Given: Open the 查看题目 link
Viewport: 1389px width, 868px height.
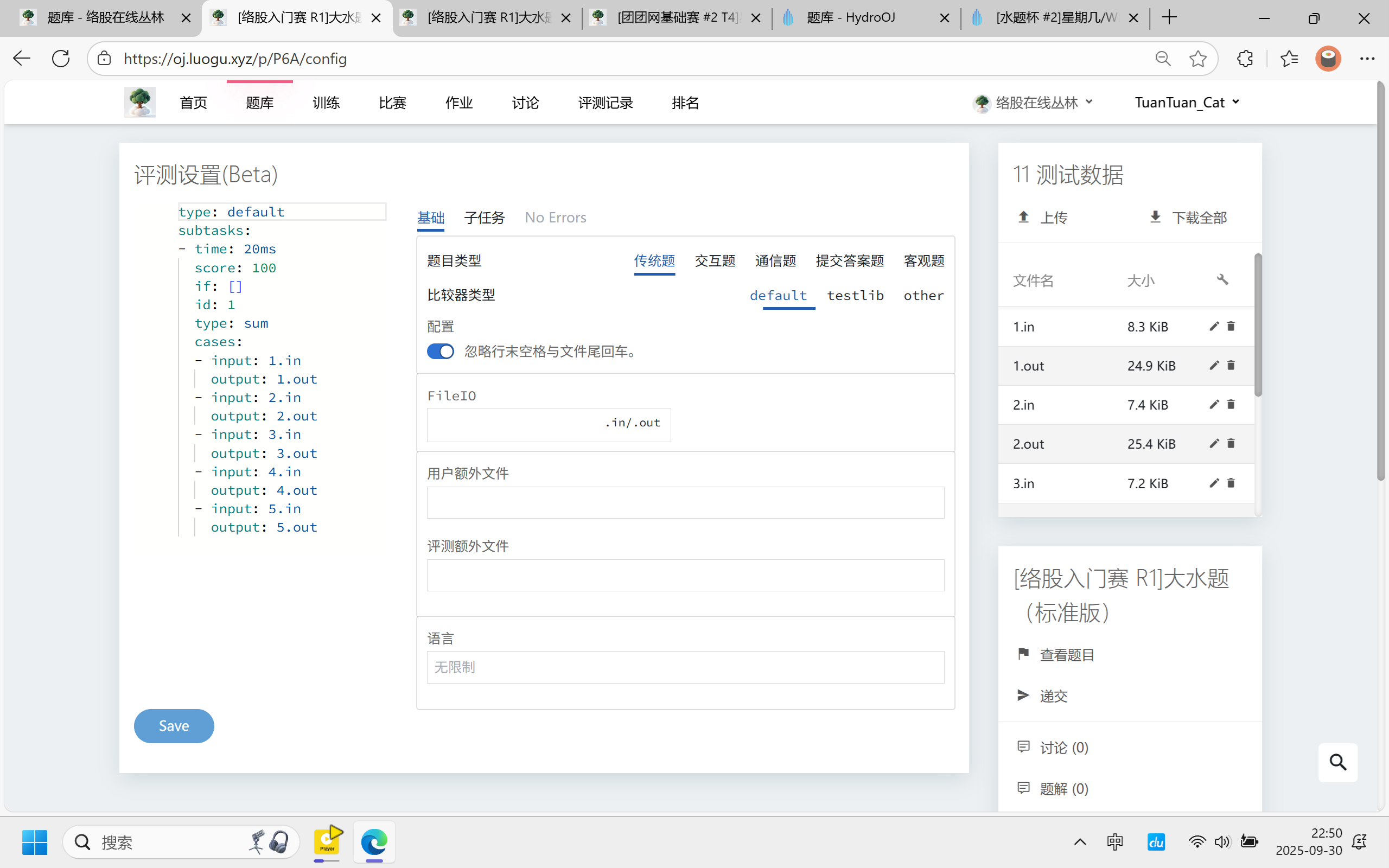Looking at the screenshot, I should [1066, 655].
